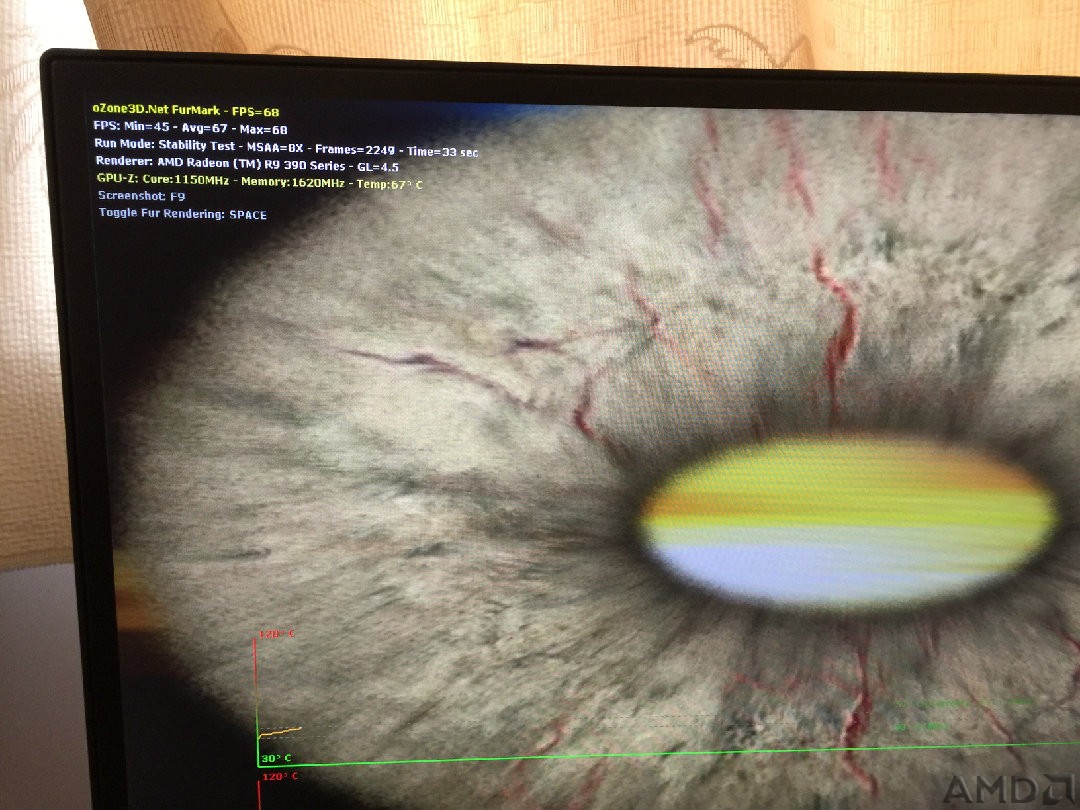1080x810 pixels.
Task: Select the "Renderer: AMD Radeon (TM) R9 390 Series" line
Action: pos(247,165)
